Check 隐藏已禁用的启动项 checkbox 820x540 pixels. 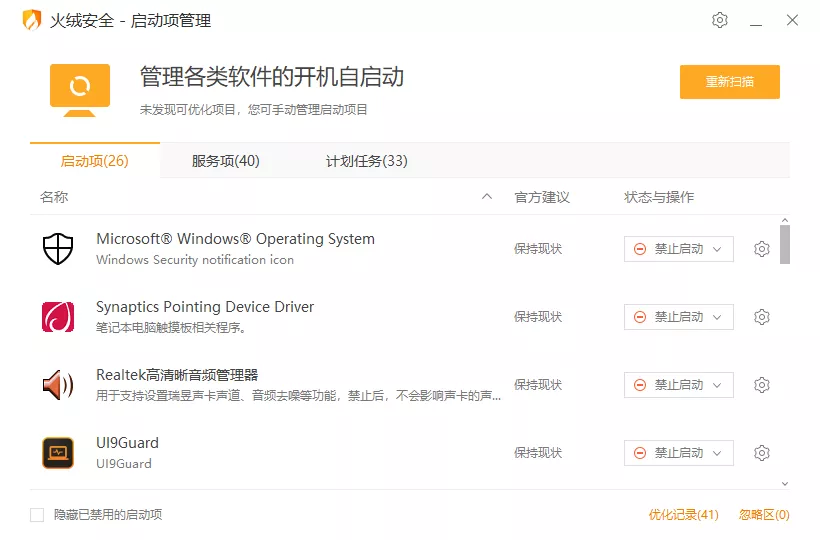(x=37, y=515)
